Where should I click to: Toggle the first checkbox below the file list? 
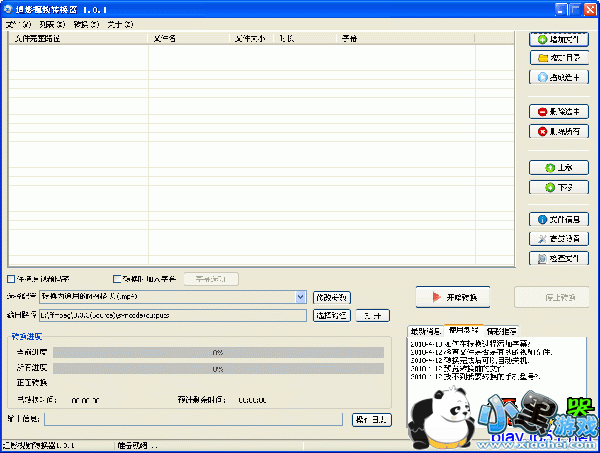[11, 279]
